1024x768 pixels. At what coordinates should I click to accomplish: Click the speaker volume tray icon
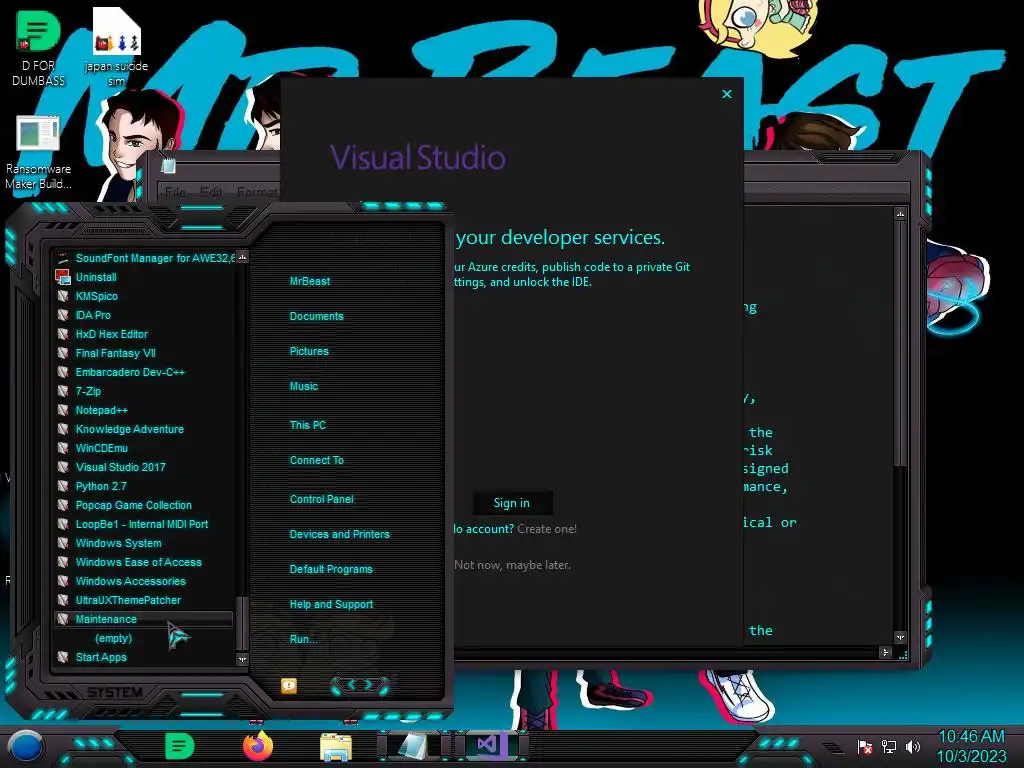(x=912, y=746)
